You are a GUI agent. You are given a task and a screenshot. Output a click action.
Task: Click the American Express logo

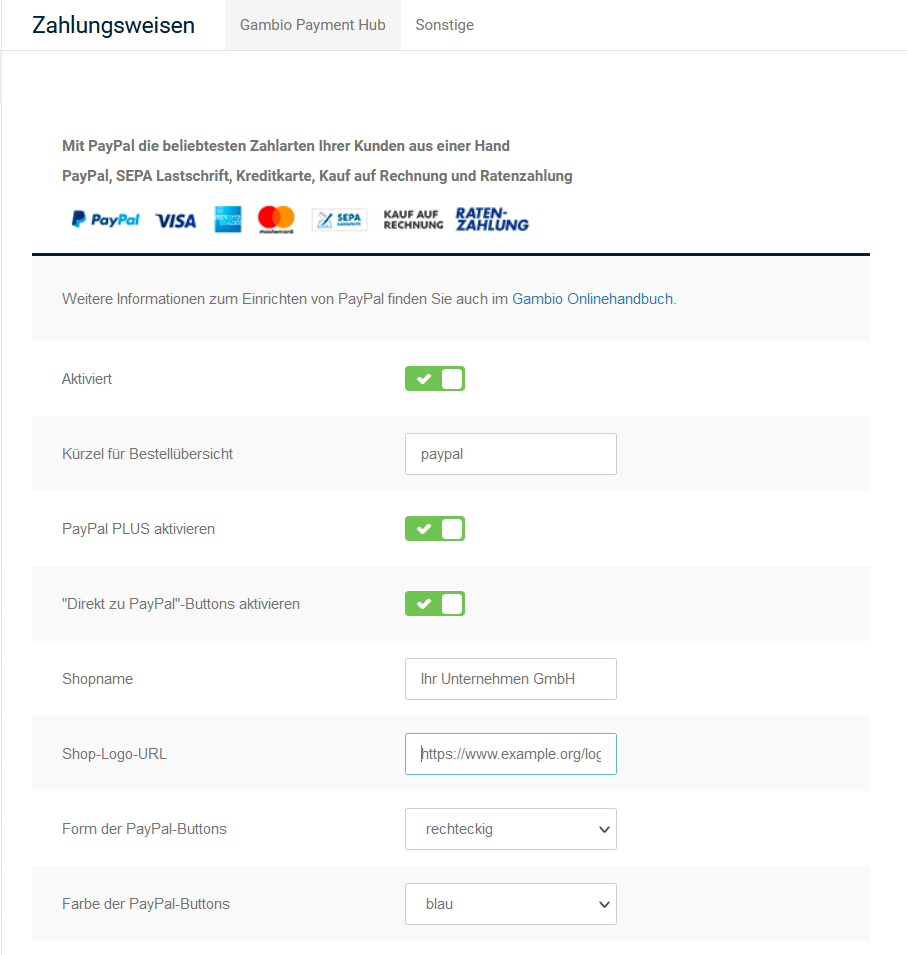[x=228, y=219]
